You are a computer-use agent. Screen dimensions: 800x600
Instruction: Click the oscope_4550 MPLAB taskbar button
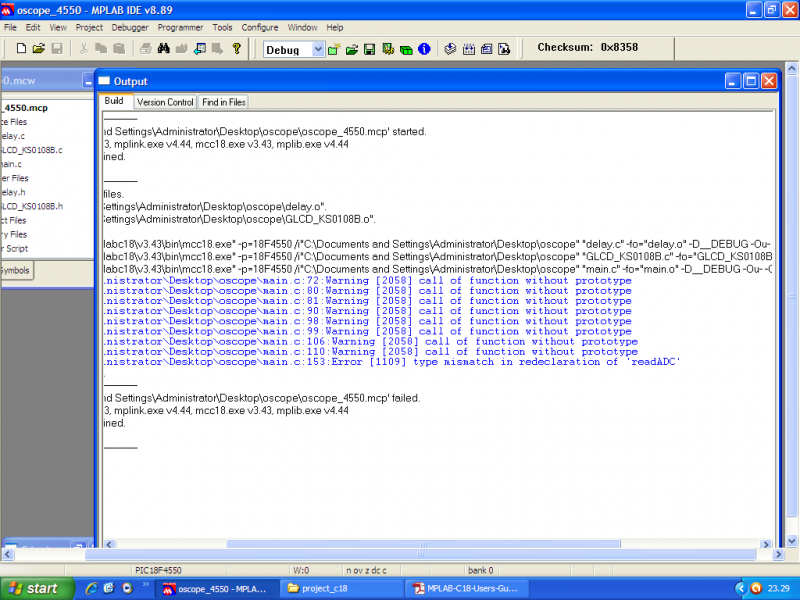click(219, 589)
